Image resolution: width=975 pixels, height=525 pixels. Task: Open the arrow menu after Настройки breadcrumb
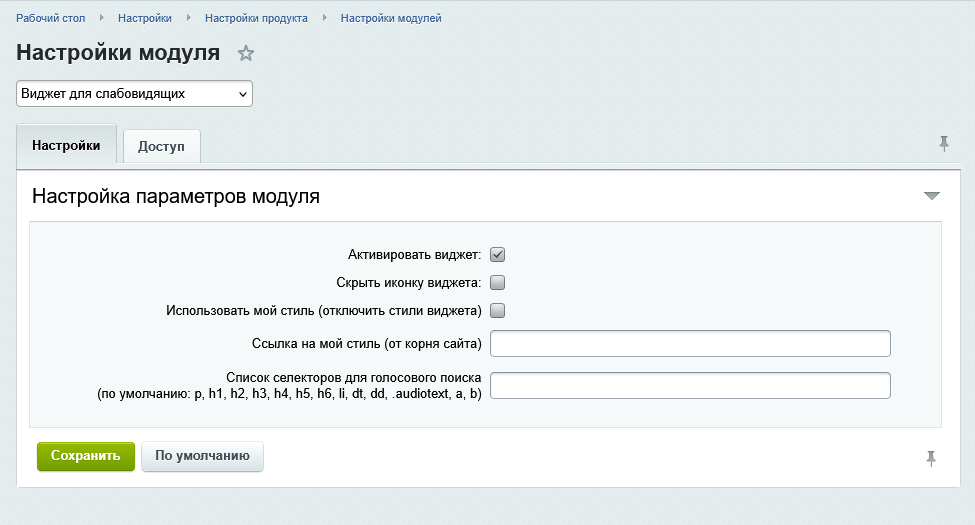coord(188,19)
